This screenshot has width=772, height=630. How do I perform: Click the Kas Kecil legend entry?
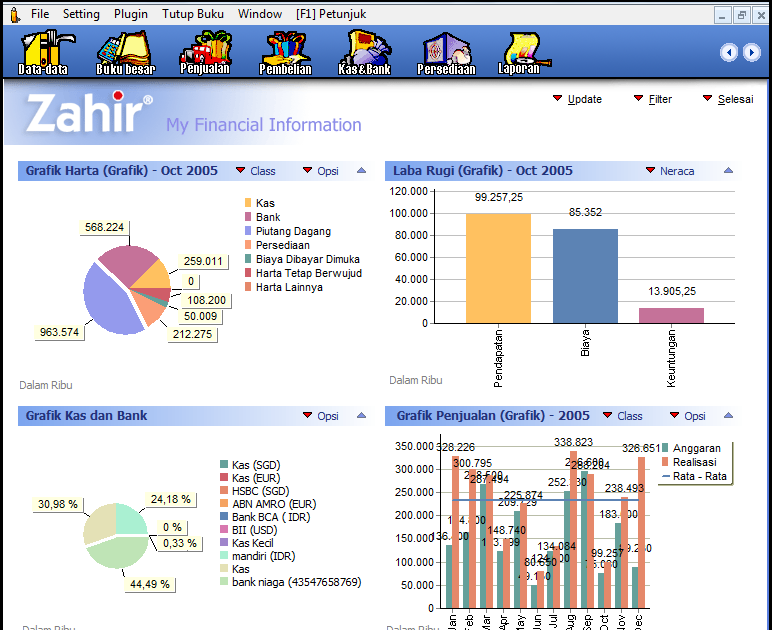pyautogui.click(x=247, y=543)
